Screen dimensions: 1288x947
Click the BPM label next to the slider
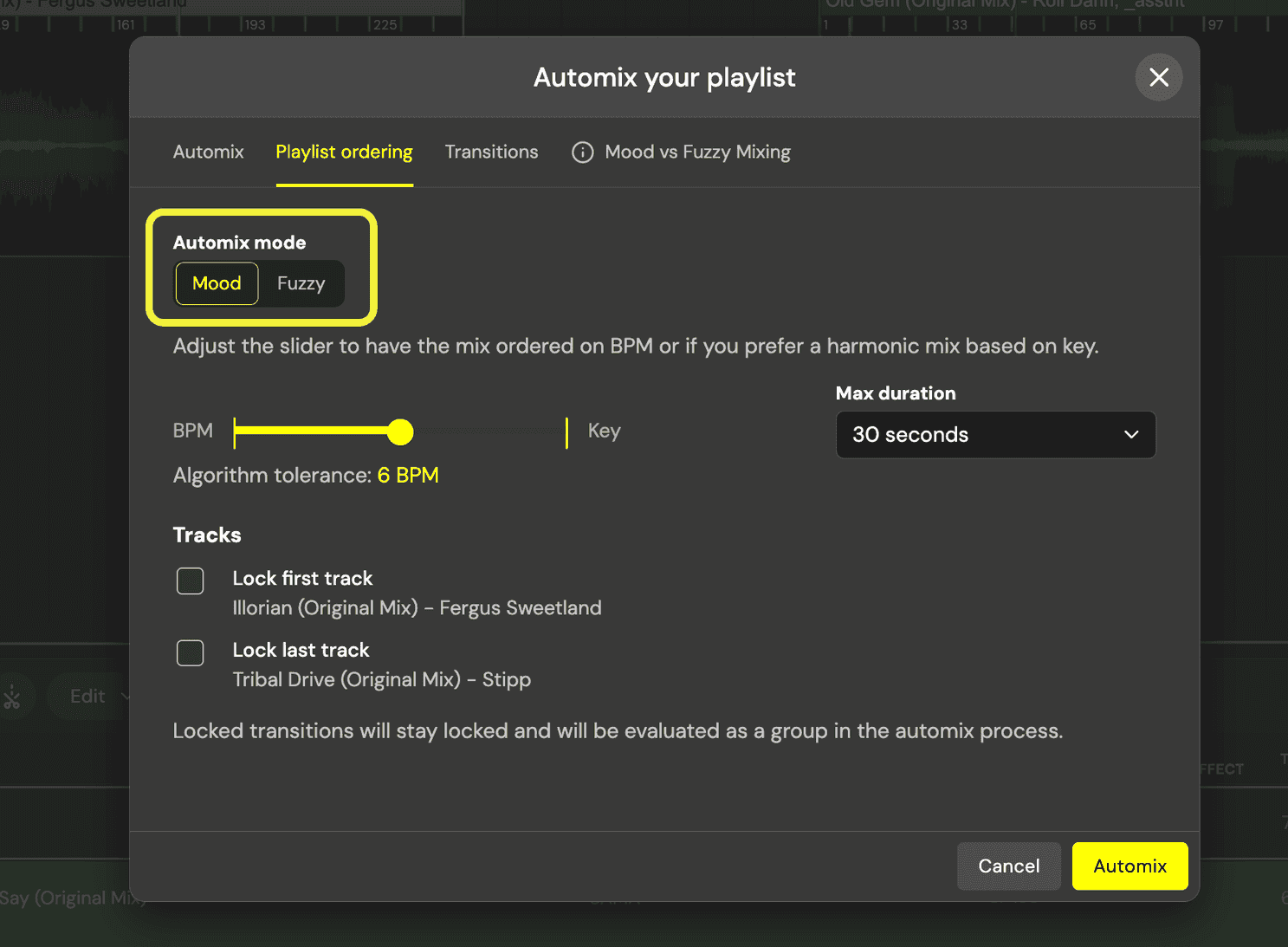(192, 431)
